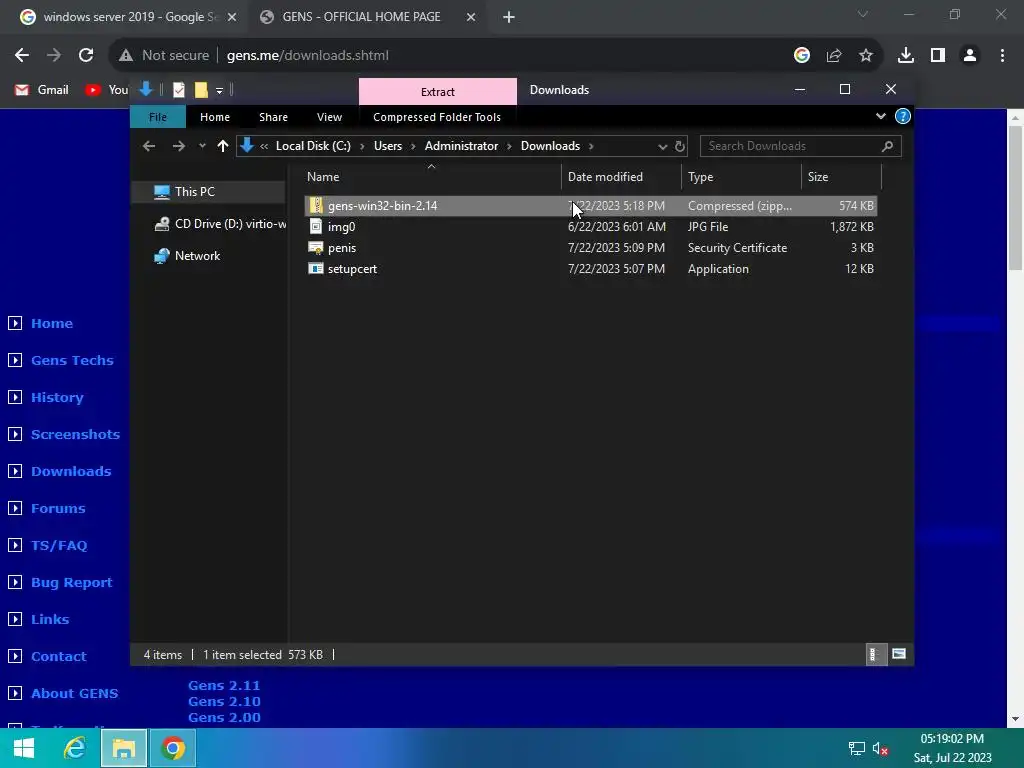Open Explorer help icon

903,116
